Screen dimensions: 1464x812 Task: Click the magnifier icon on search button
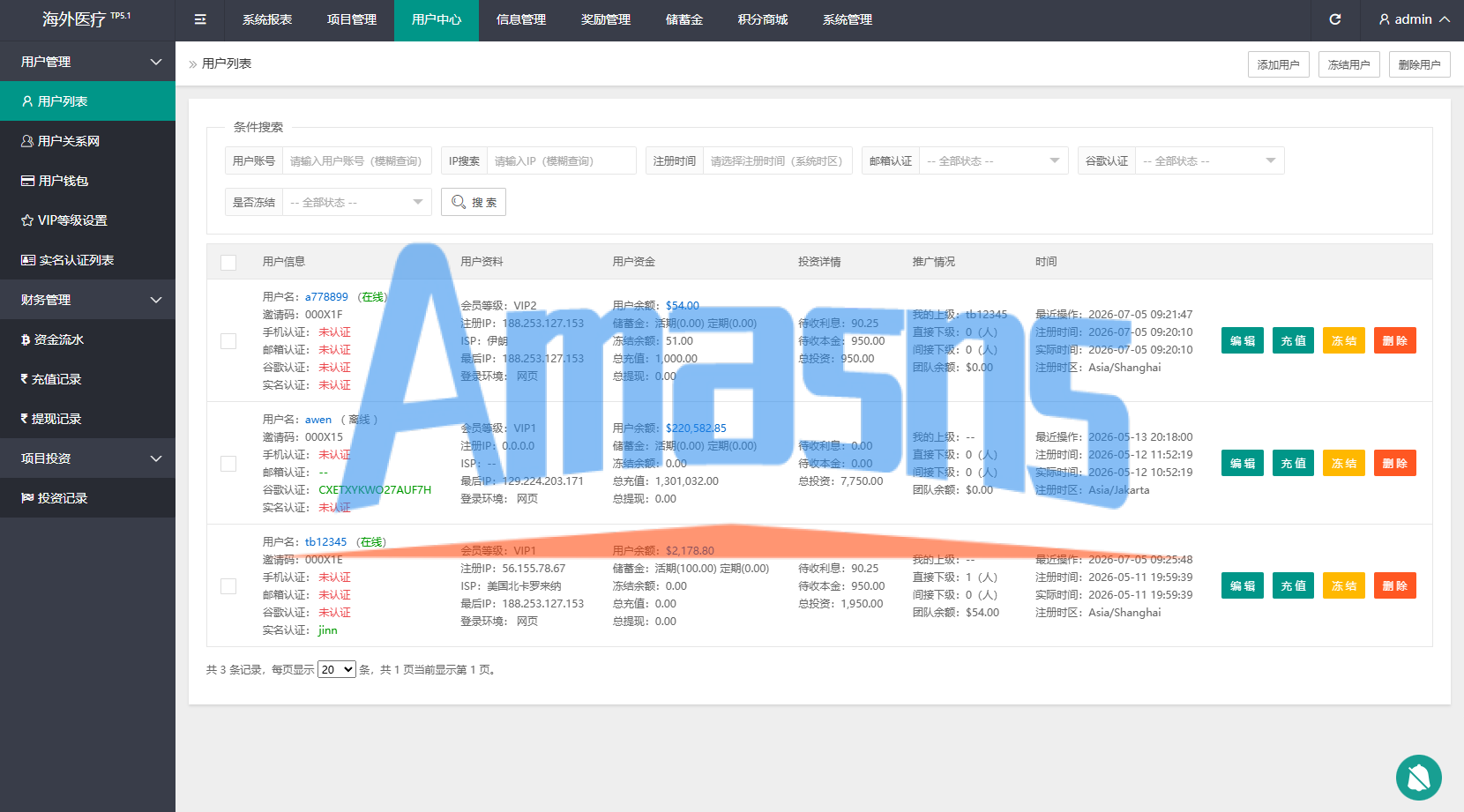coord(459,202)
